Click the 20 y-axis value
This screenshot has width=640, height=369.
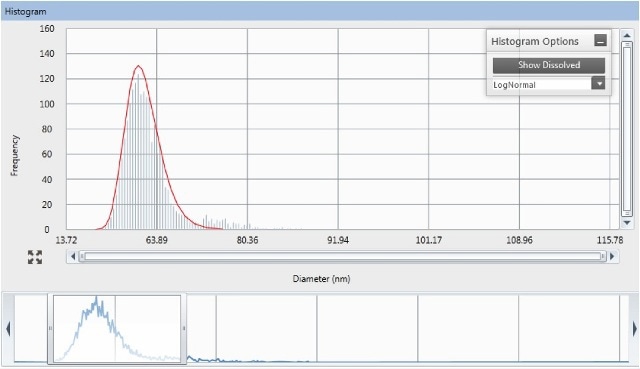pyautogui.click(x=47, y=205)
